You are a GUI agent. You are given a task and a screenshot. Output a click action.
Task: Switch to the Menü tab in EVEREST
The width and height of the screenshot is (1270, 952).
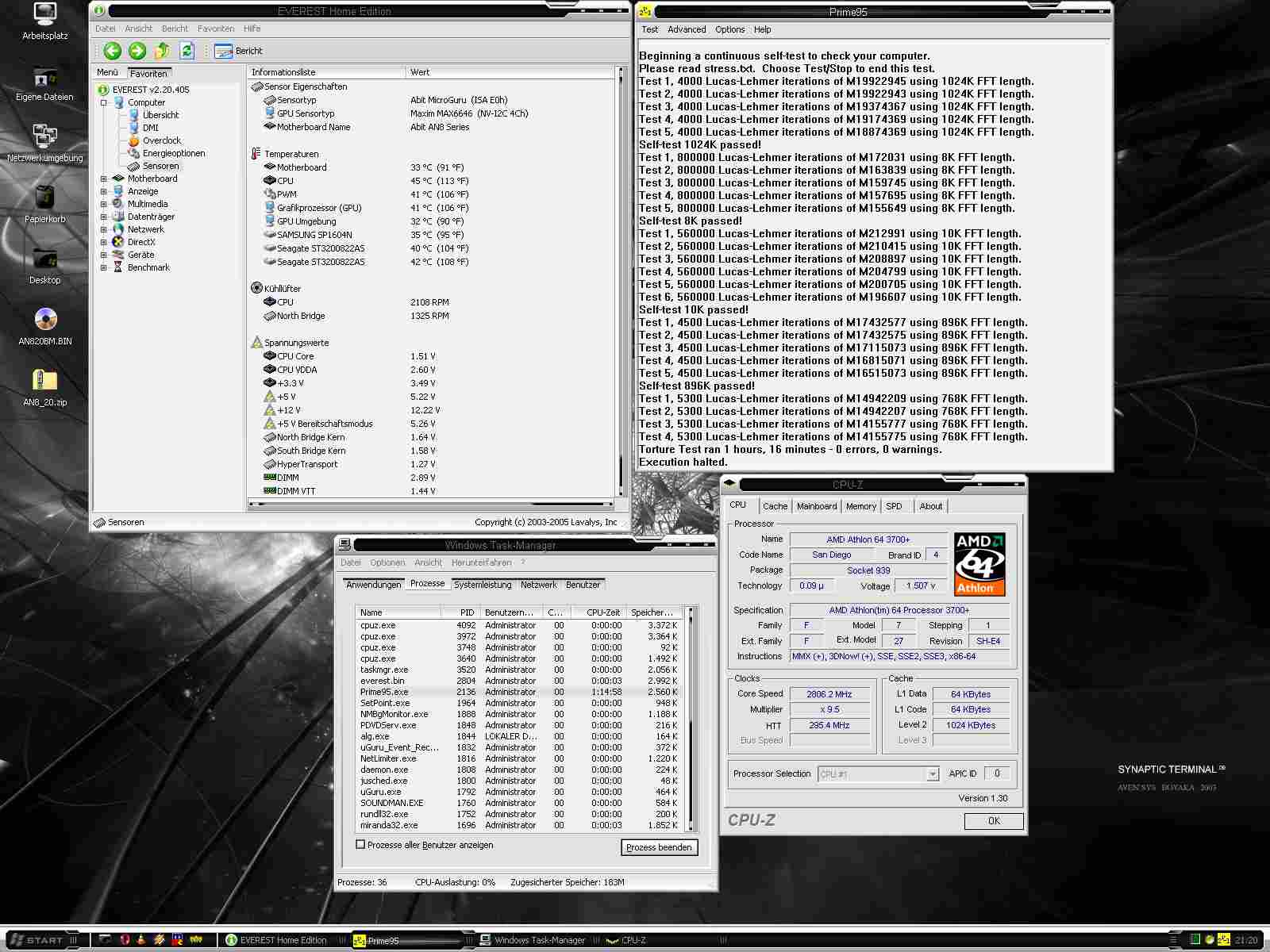pyautogui.click(x=107, y=72)
